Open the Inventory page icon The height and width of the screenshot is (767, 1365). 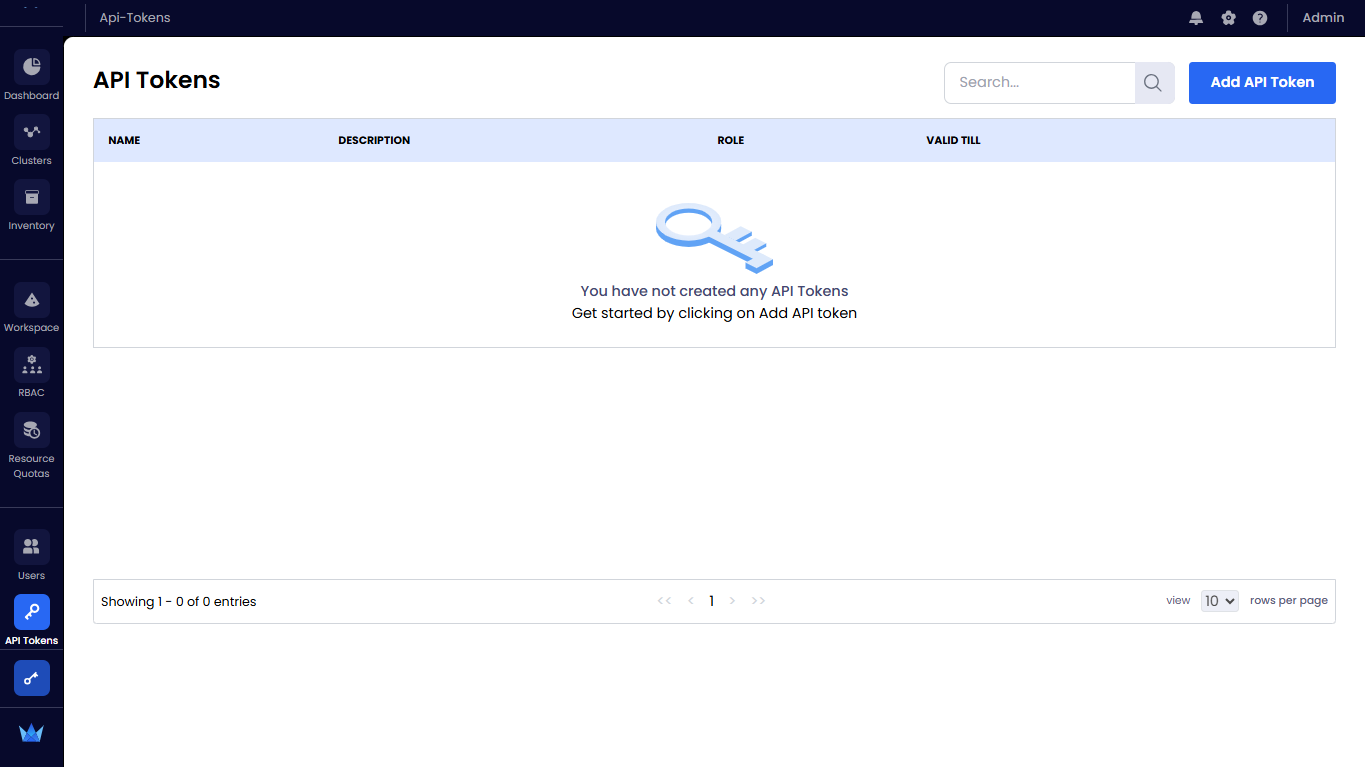(32, 198)
